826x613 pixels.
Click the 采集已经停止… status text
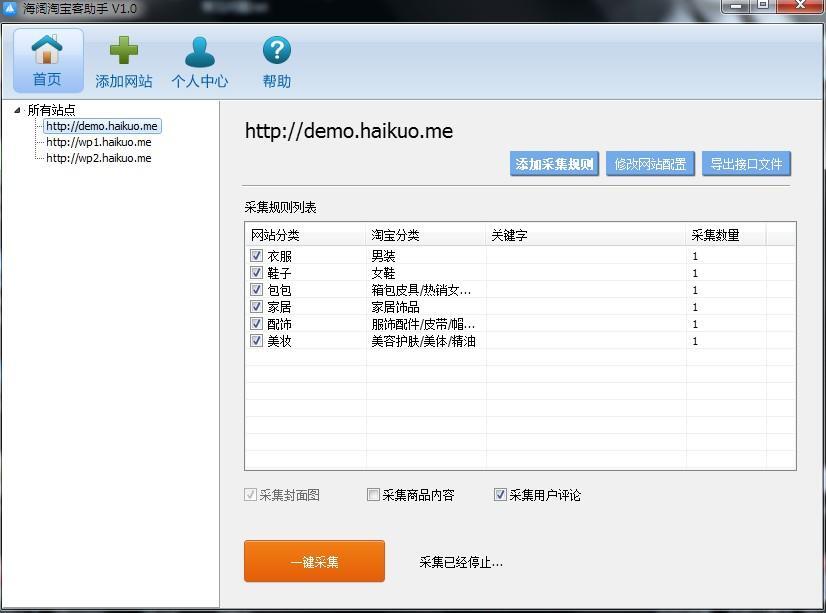point(461,562)
